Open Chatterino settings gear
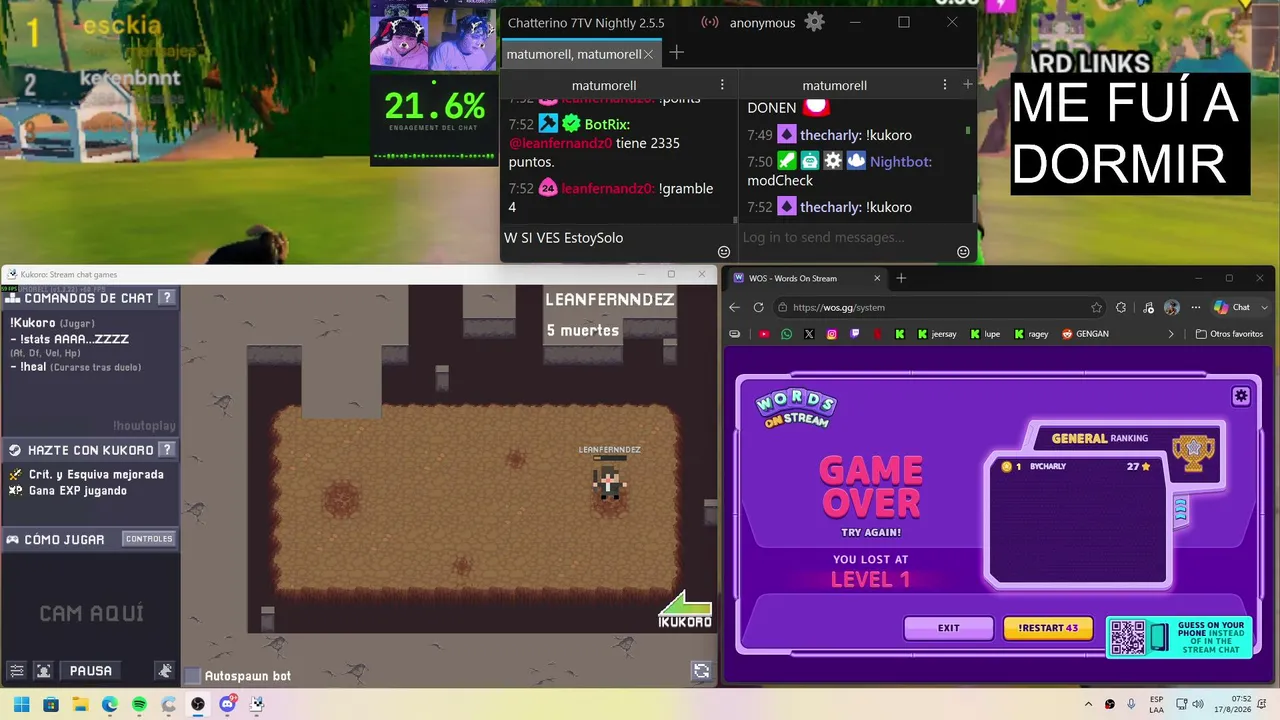Viewport: 1280px width, 720px height. pyautogui.click(x=815, y=22)
